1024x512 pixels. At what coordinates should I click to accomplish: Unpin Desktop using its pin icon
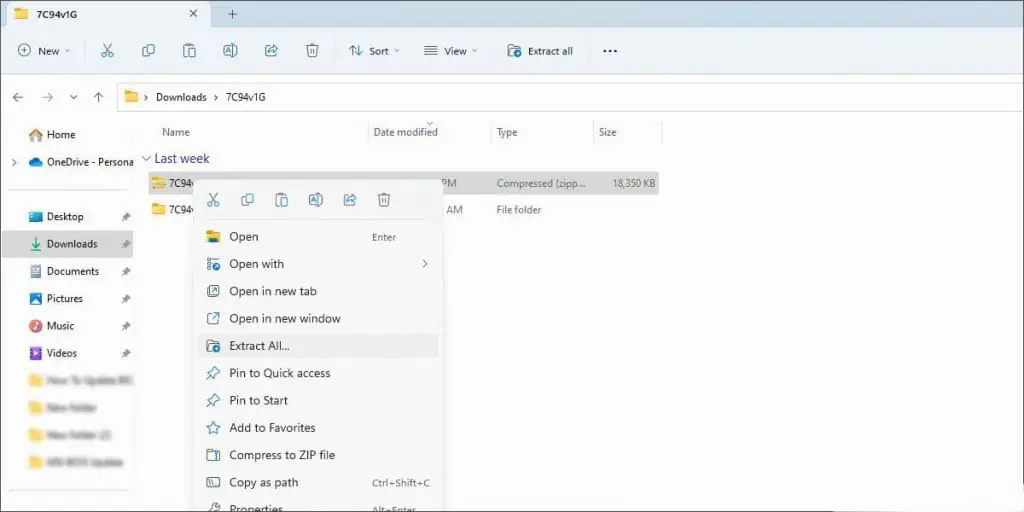pos(126,217)
